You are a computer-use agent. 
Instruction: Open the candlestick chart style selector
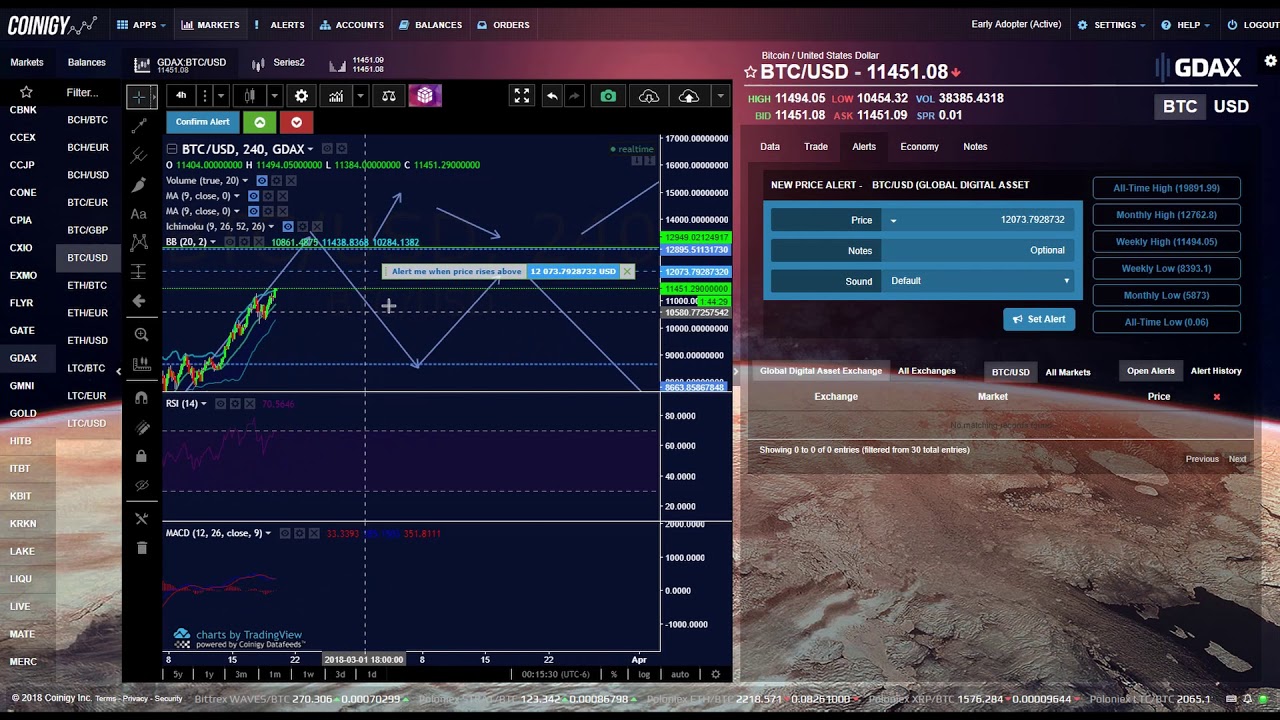250,96
